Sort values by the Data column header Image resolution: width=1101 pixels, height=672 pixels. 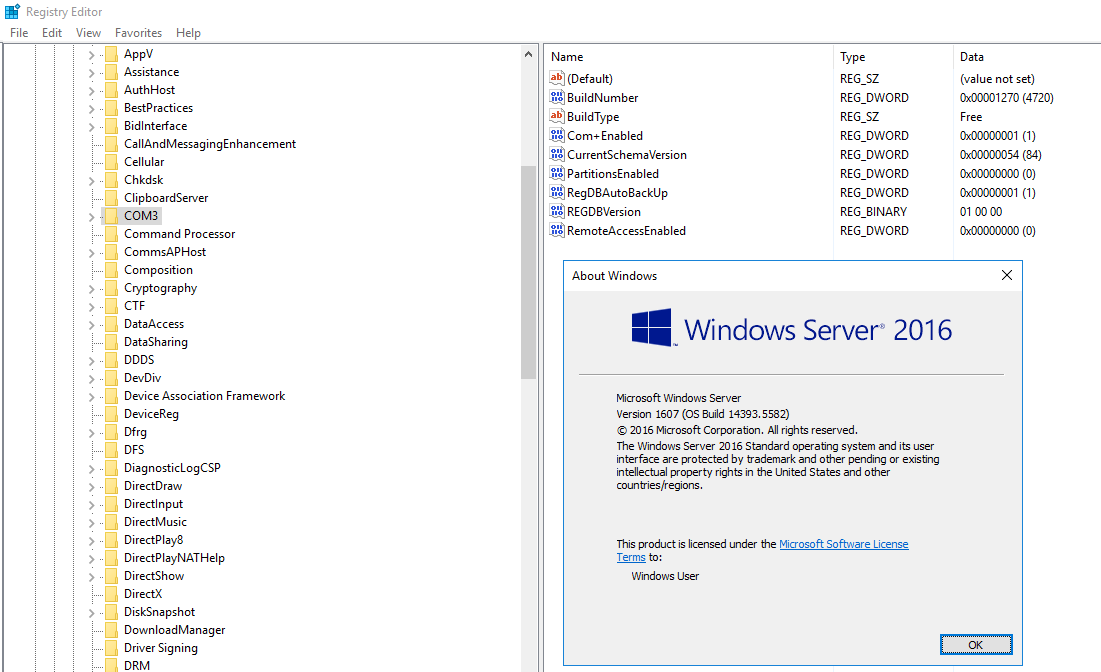click(1027, 57)
